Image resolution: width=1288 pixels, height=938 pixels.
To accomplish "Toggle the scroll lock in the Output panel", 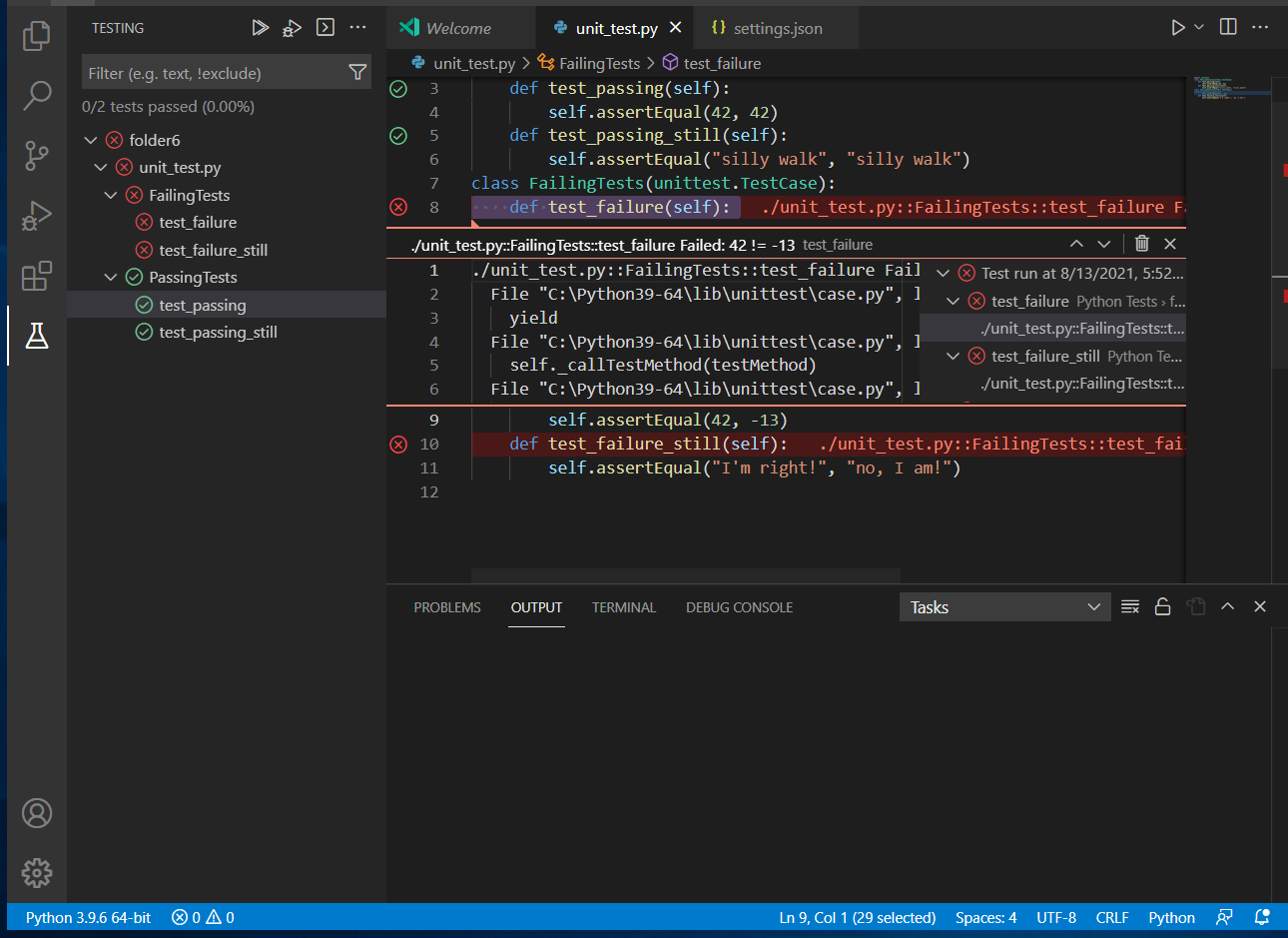I will coord(1162,606).
